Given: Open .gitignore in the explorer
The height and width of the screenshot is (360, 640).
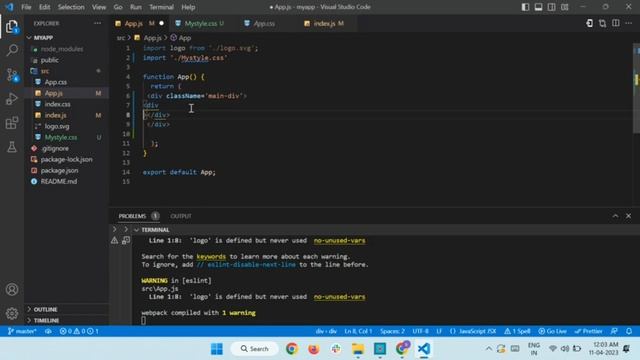Looking at the screenshot, I should (55, 148).
